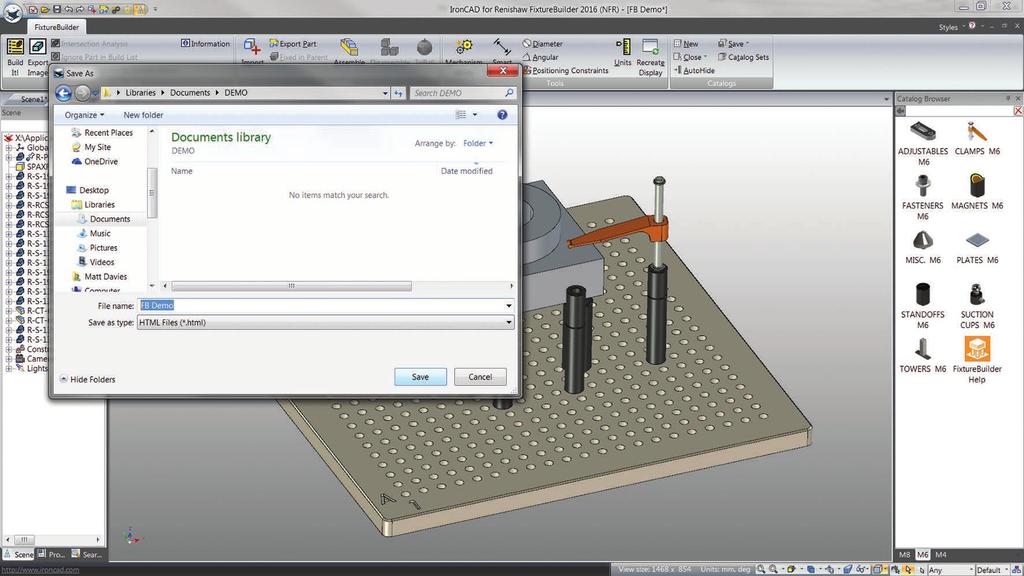Screen dimensions: 1024x576
Task: Click Save button in dialog
Action: pos(420,377)
